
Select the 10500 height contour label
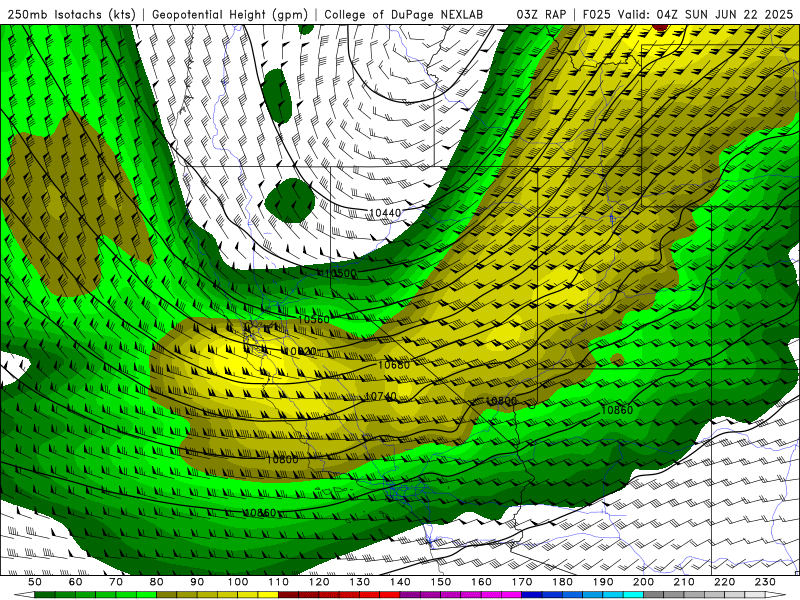coord(341,273)
